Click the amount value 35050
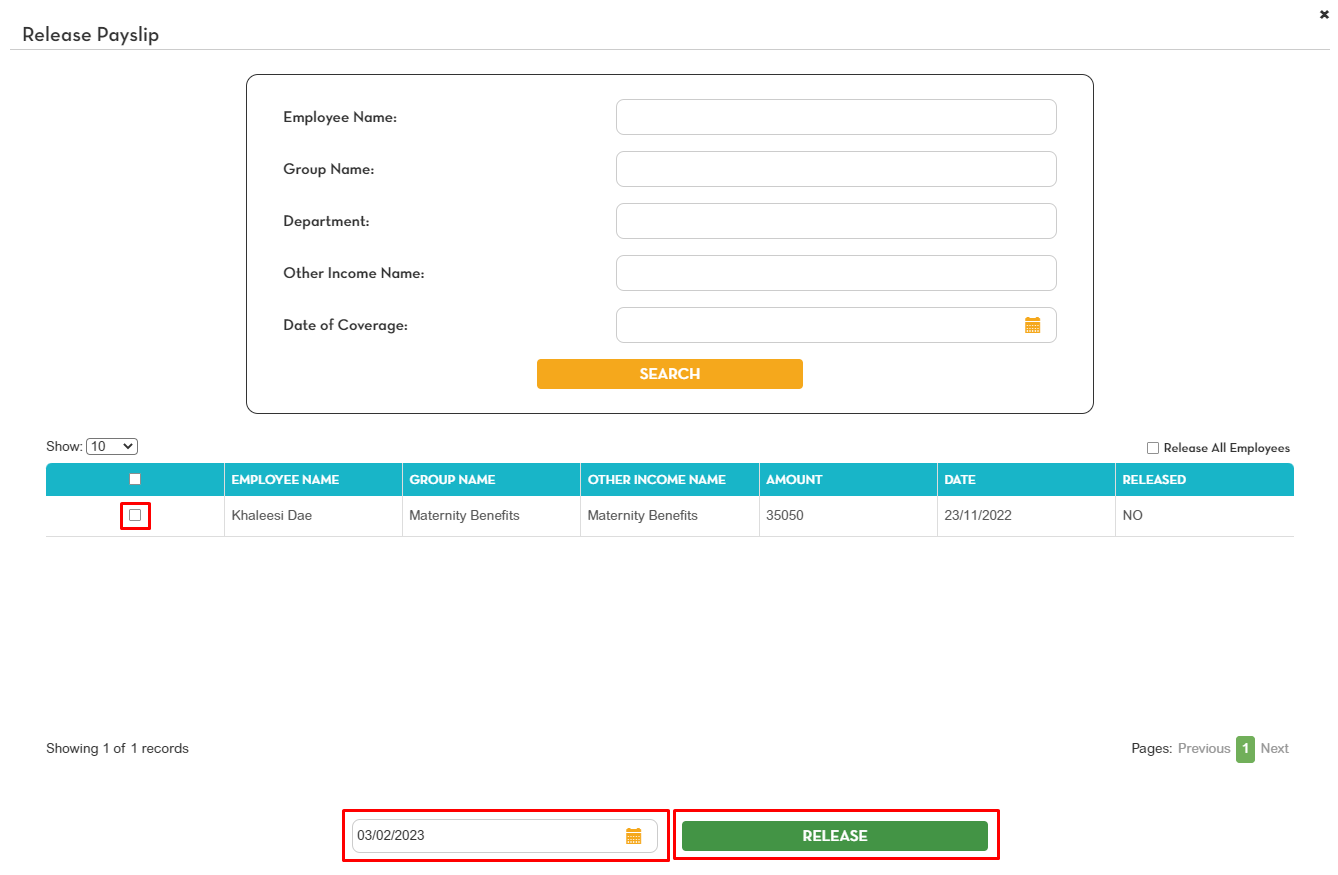The width and height of the screenshot is (1338, 875). pos(785,516)
